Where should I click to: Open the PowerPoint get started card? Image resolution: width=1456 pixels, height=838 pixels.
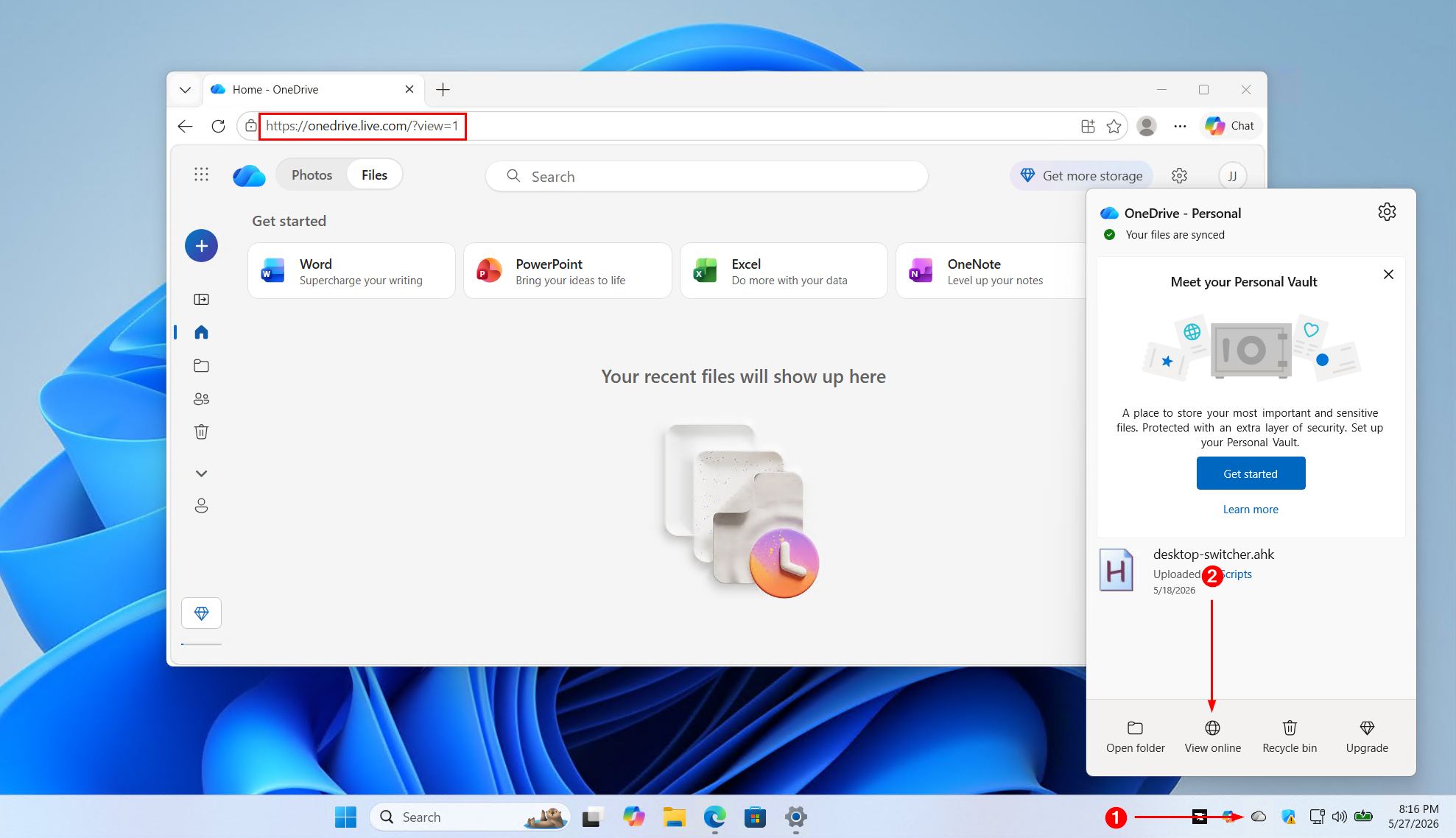click(x=567, y=271)
